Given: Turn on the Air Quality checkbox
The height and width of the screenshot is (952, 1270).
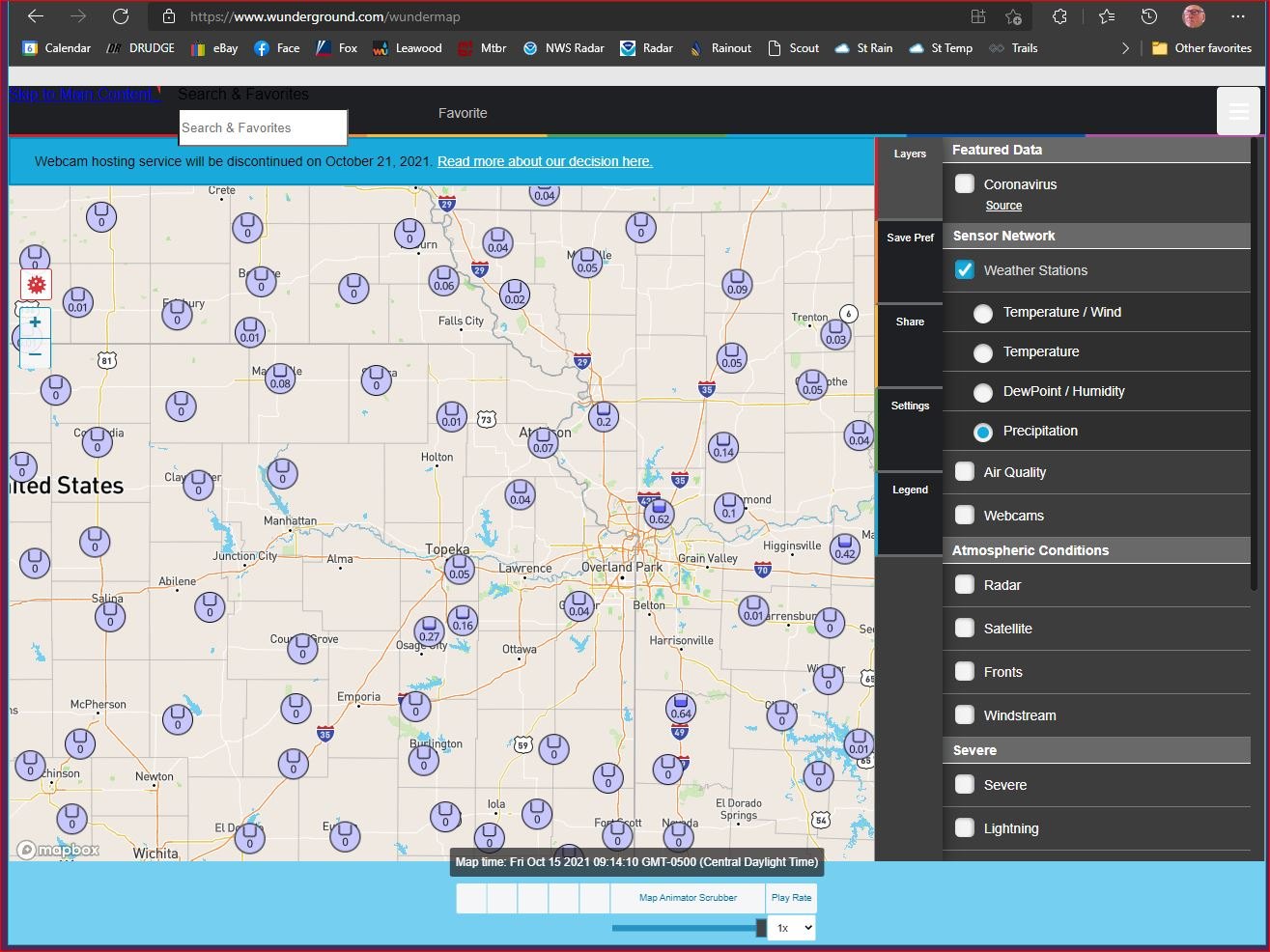Looking at the screenshot, I should pos(965,472).
